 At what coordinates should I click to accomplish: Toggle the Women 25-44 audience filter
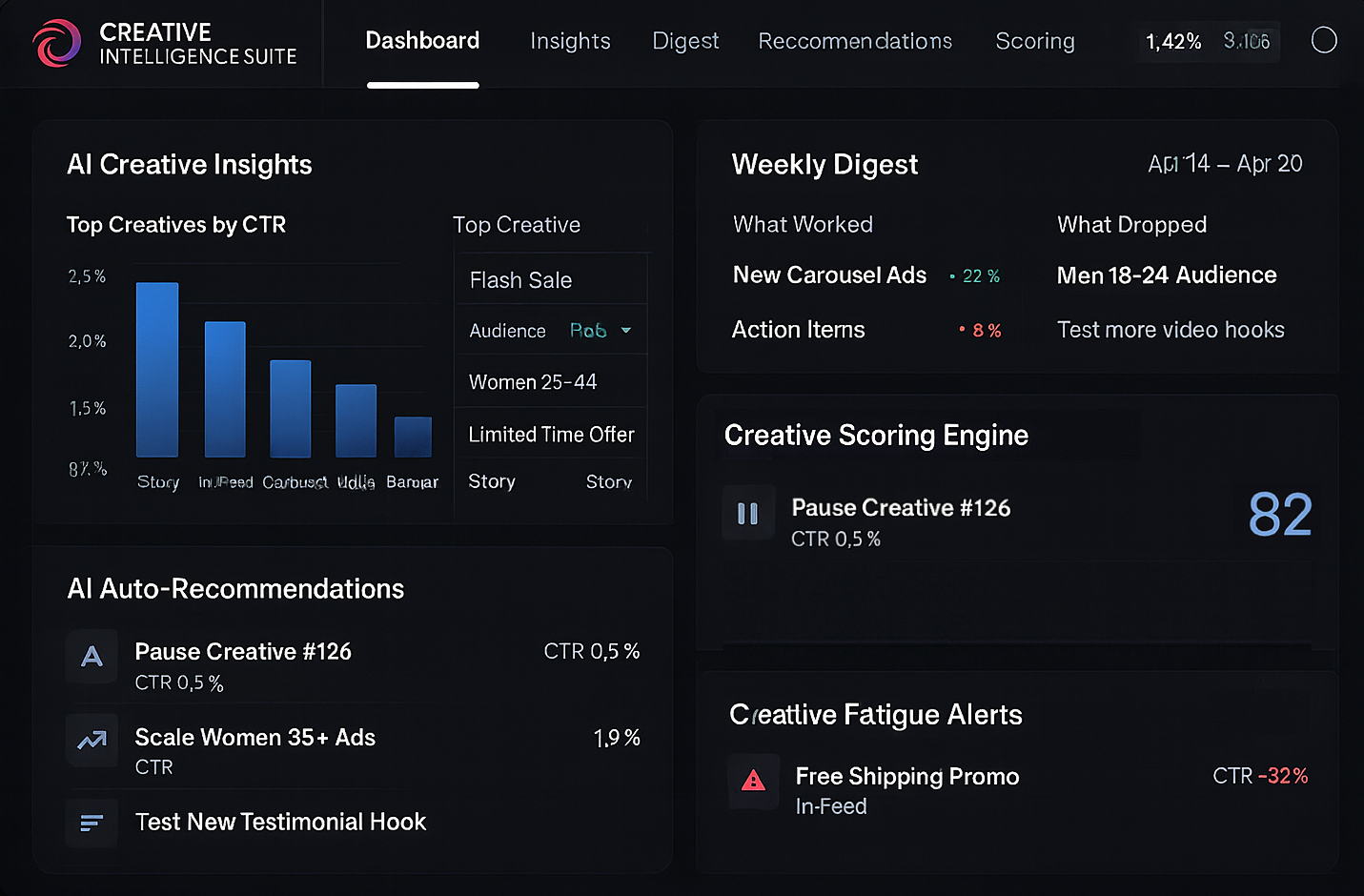coord(533,380)
